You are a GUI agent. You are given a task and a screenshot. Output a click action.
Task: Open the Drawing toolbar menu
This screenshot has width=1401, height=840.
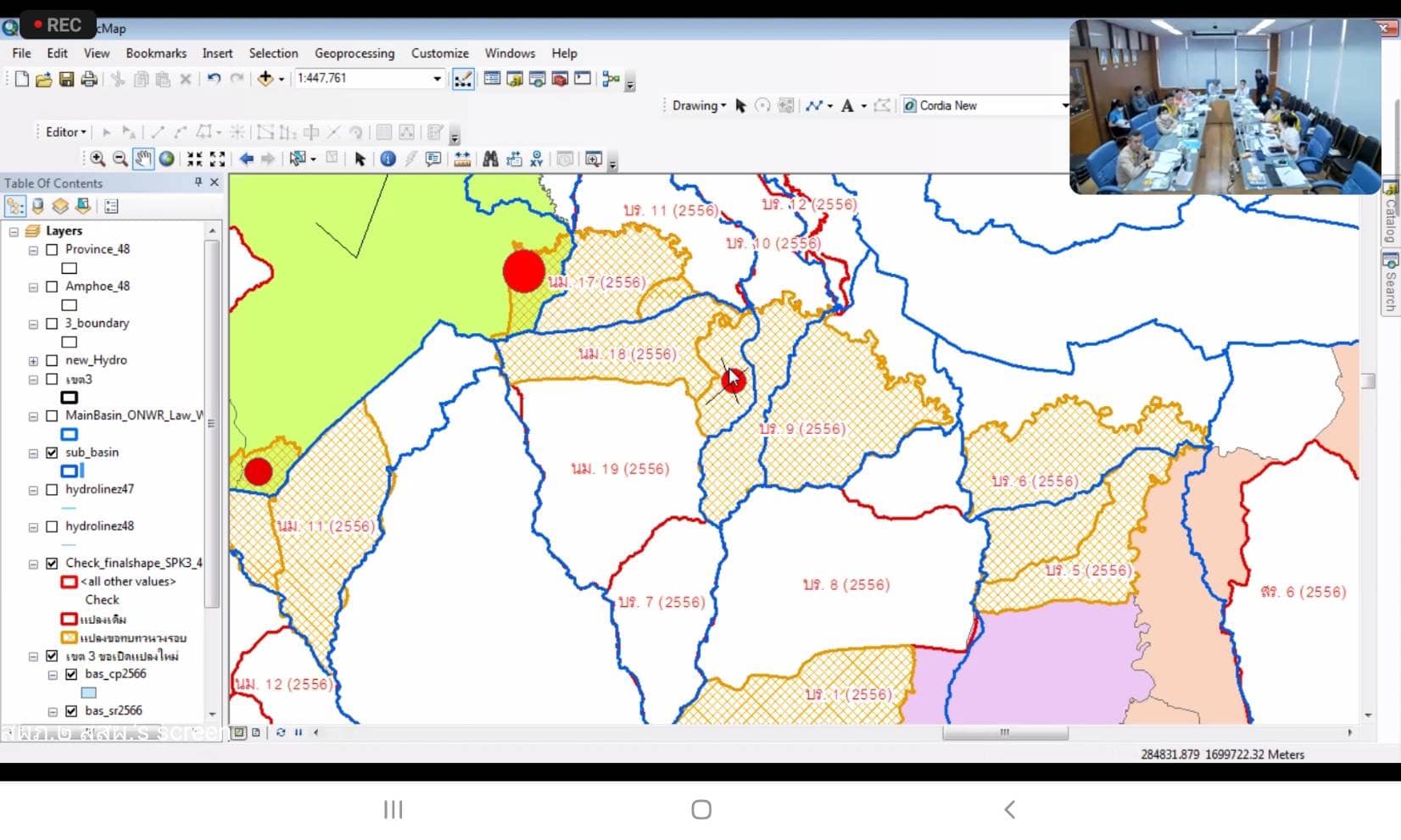click(x=699, y=106)
